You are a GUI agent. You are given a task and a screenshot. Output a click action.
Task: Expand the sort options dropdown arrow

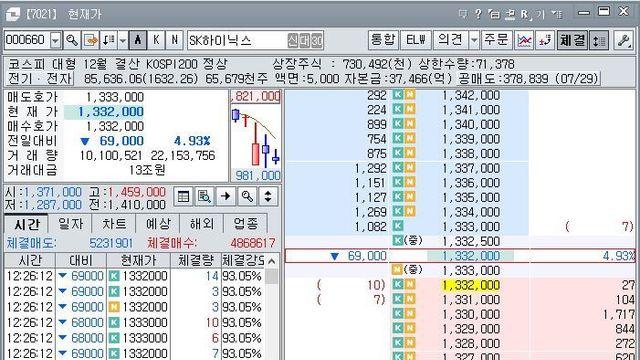[122, 40]
